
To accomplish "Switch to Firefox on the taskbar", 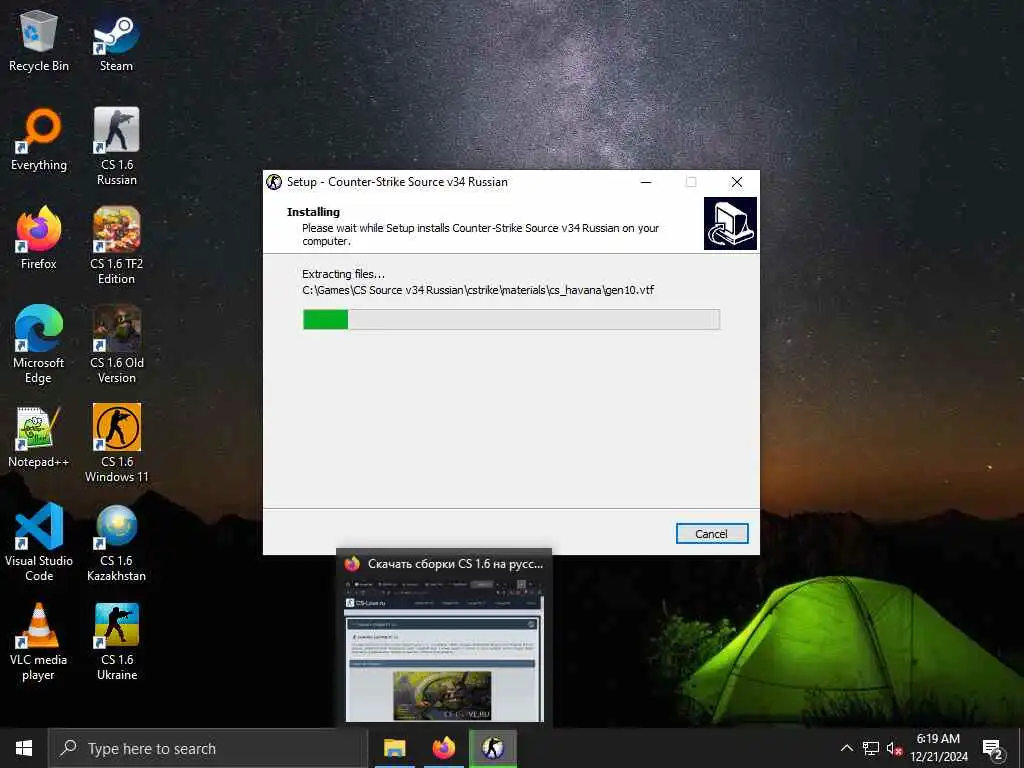I will pos(443,748).
